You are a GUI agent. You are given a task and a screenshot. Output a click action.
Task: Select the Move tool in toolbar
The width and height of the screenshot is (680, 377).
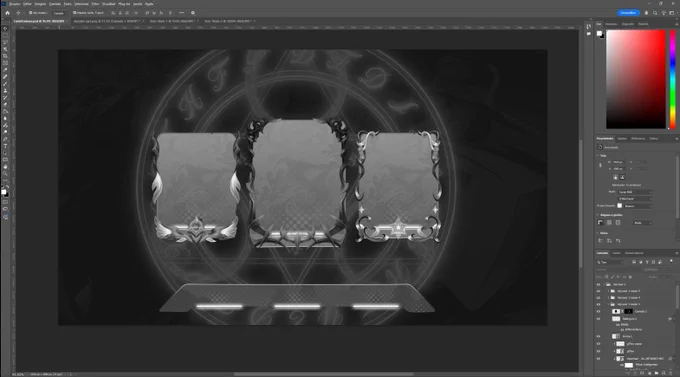[5, 28]
